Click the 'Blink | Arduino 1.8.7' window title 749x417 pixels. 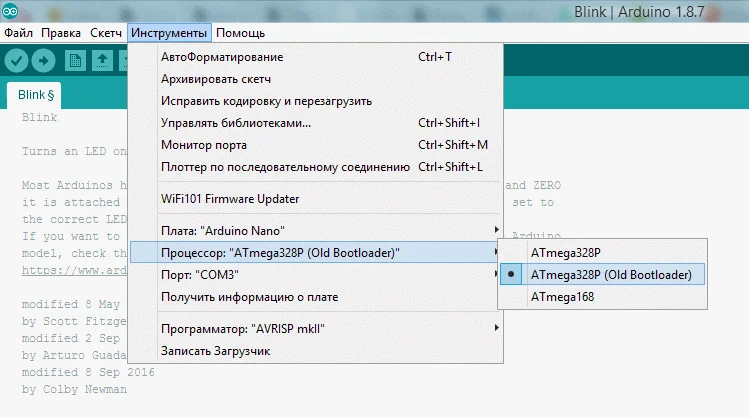[639, 11]
